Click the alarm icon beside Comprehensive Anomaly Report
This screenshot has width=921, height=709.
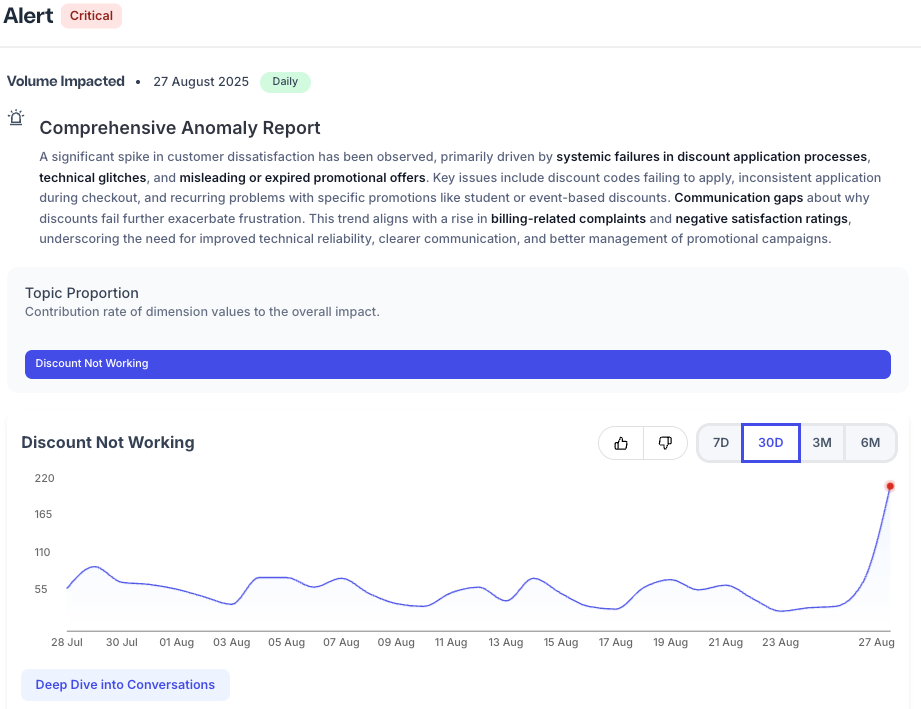[16, 118]
